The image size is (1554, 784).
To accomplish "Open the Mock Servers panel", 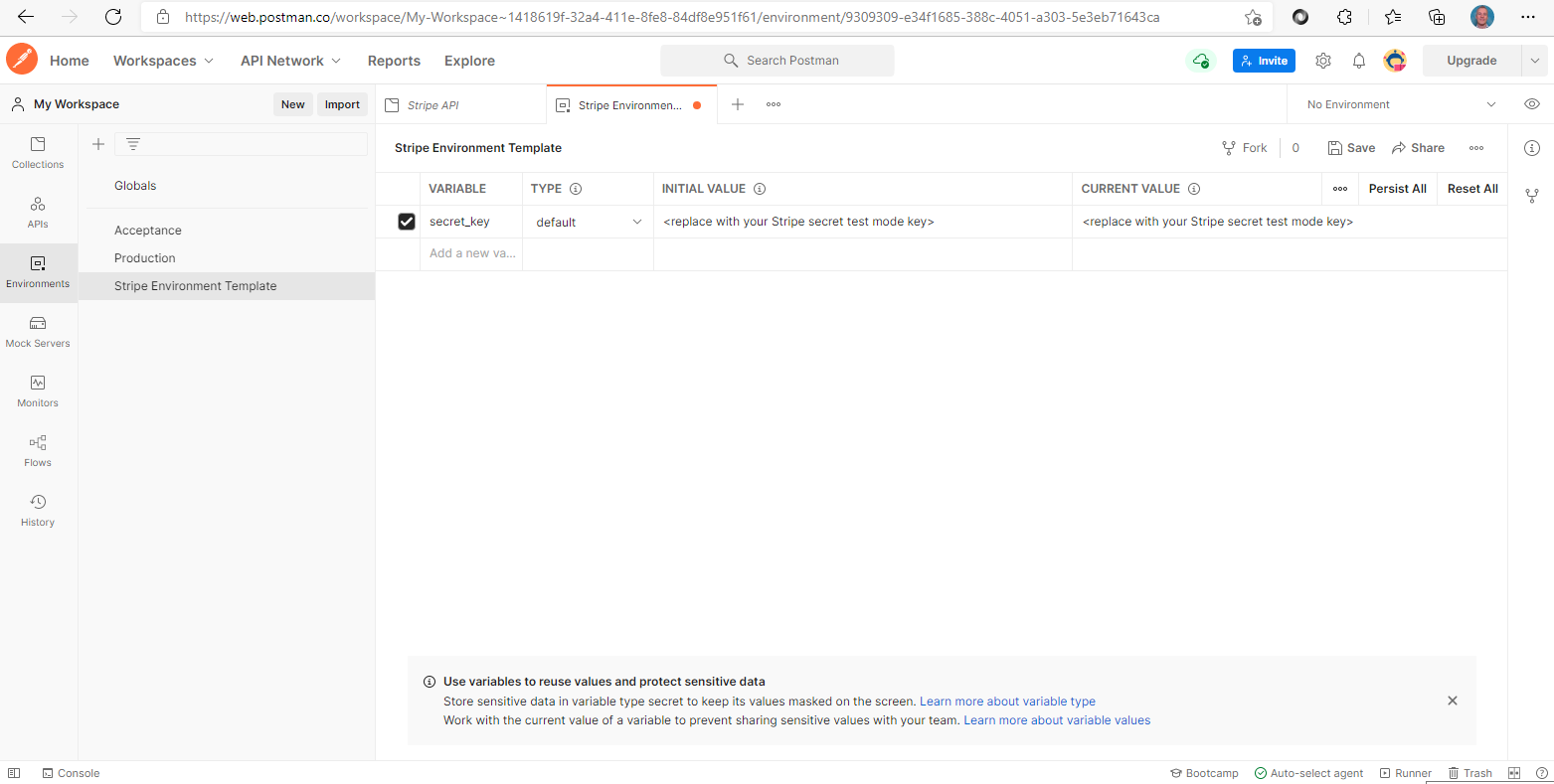I will coord(37,330).
